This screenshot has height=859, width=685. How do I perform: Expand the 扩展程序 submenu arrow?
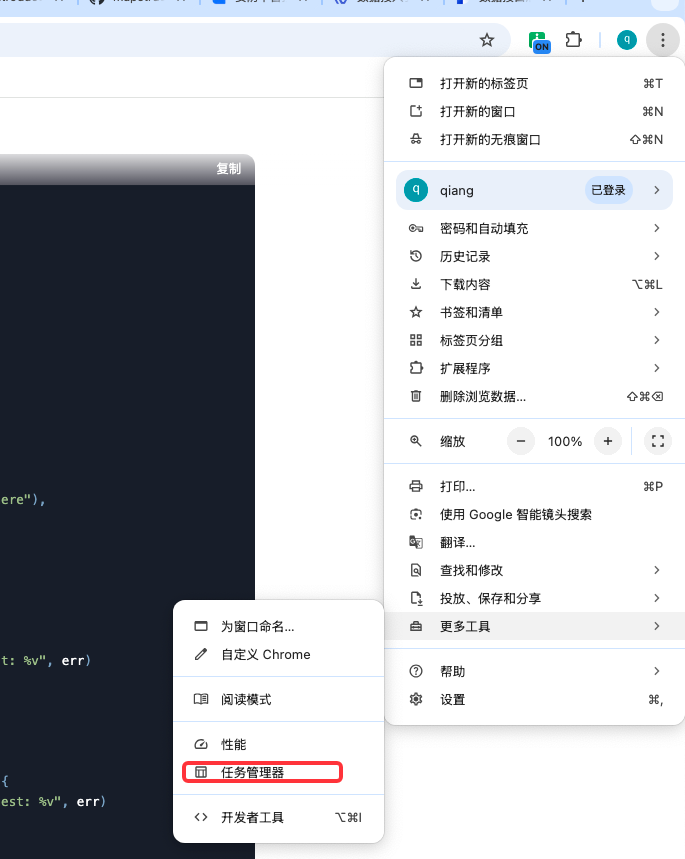[657, 368]
